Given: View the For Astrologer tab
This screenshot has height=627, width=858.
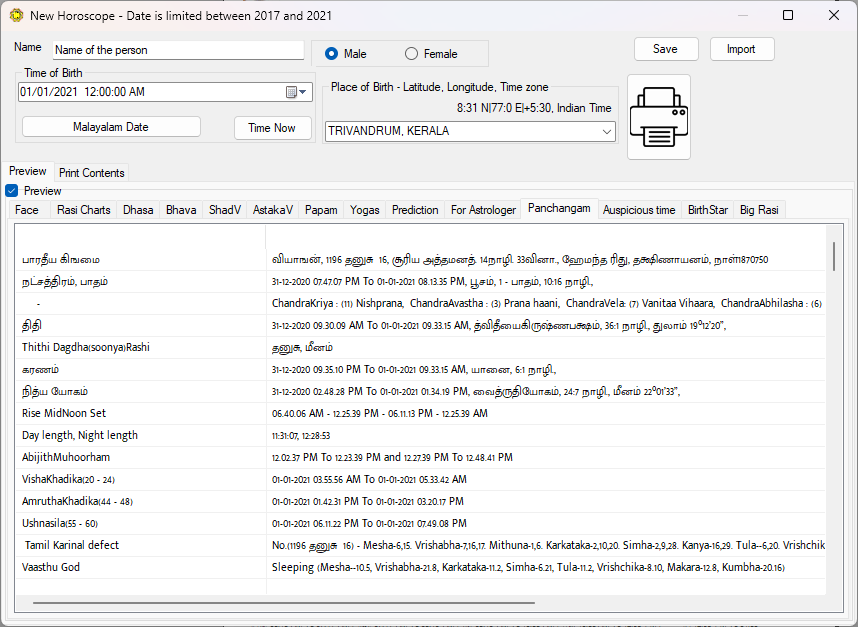Looking at the screenshot, I should tap(483, 210).
